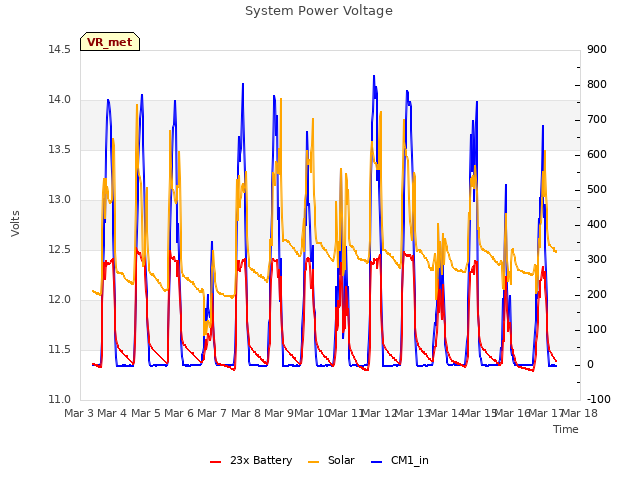Click the Mar 5 date label
This screenshot has width=640, height=480.
coord(146,413)
